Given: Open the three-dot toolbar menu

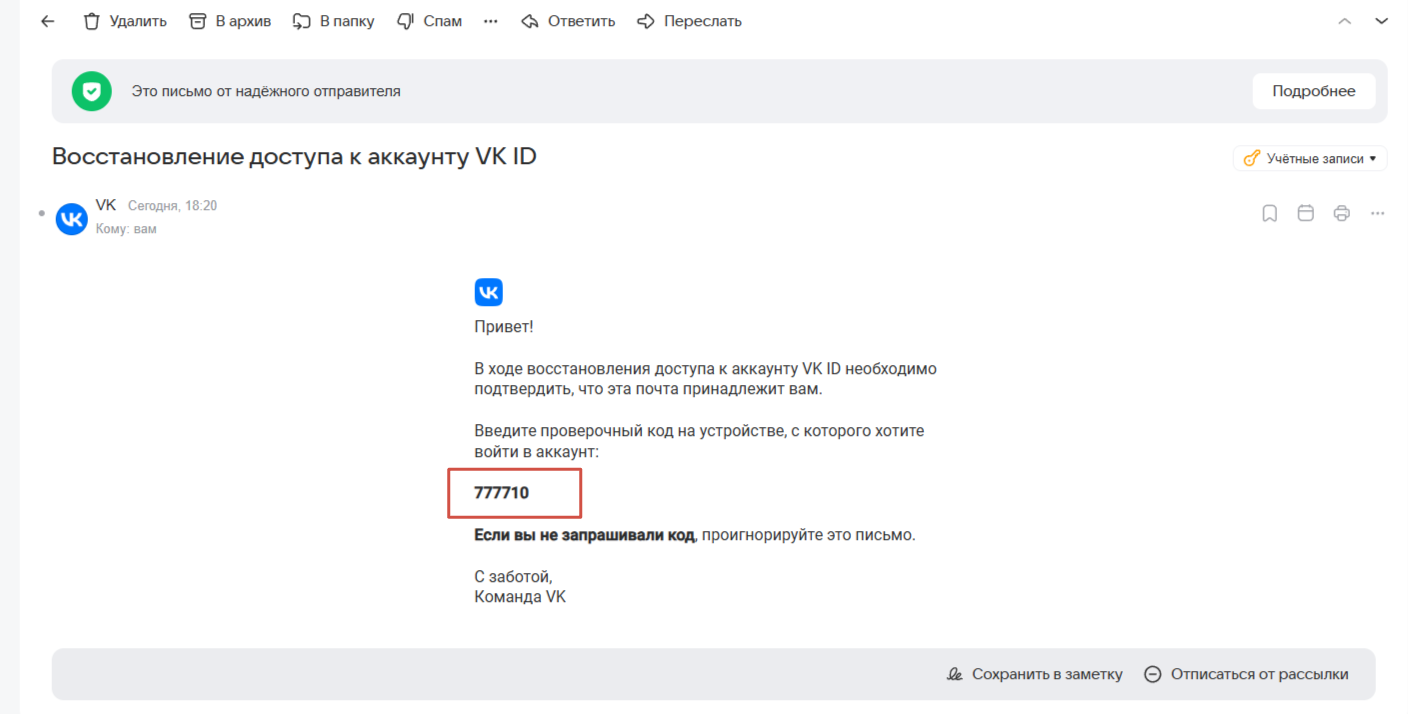Looking at the screenshot, I should pyautogui.click(x=491, y=21).
